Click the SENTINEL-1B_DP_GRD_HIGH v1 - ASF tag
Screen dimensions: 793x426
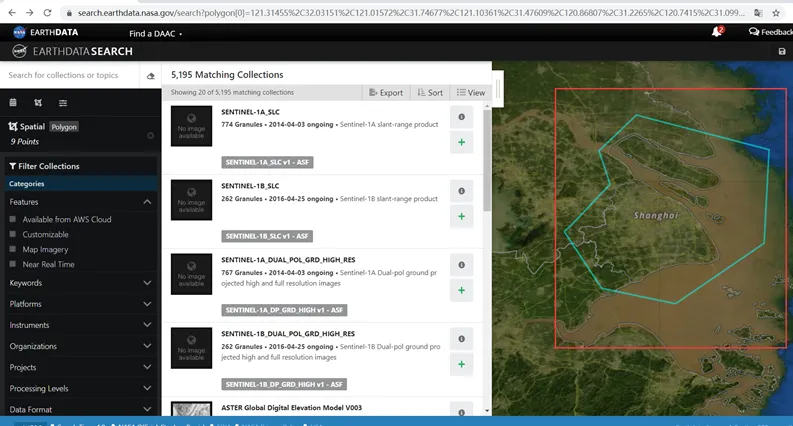(x=284, y=385)
